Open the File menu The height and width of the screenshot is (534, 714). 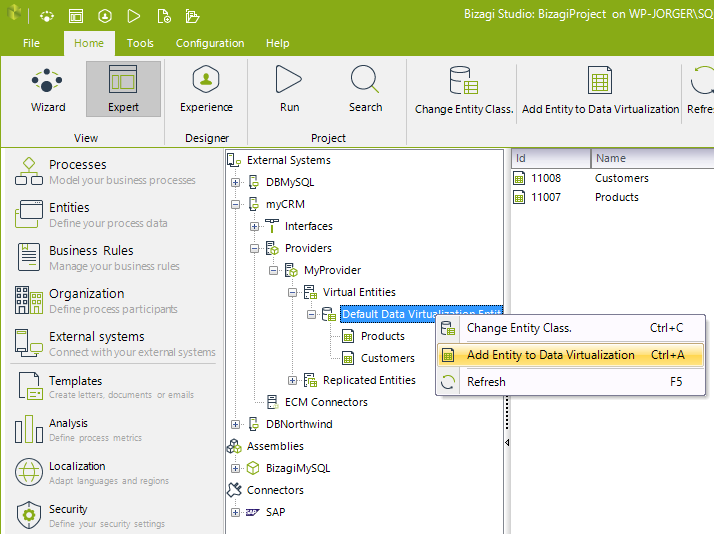tap(31, 43)
